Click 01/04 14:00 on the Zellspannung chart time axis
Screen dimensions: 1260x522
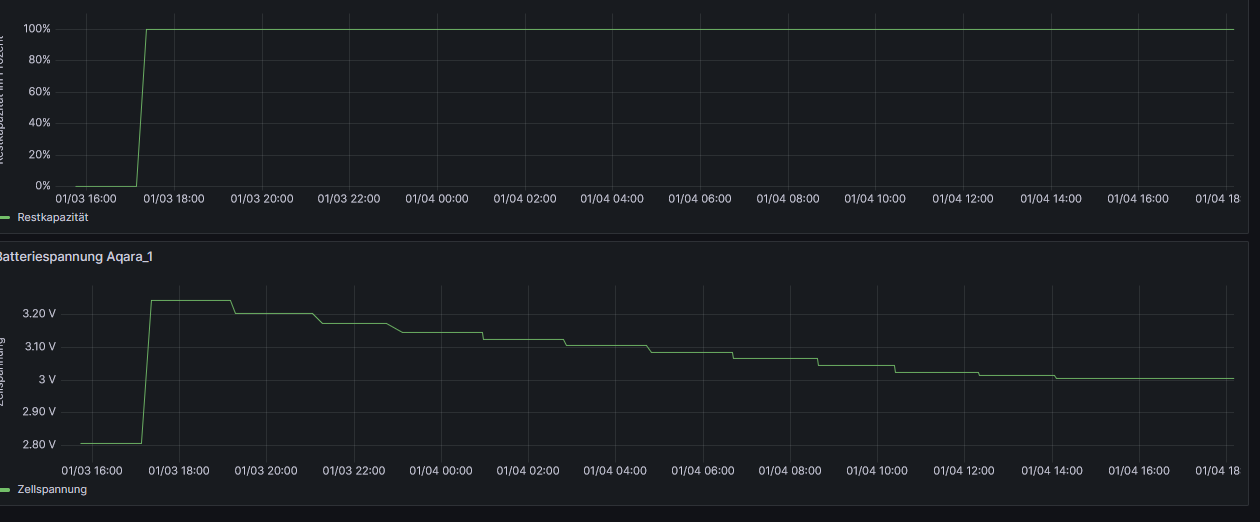point(1052,470)
